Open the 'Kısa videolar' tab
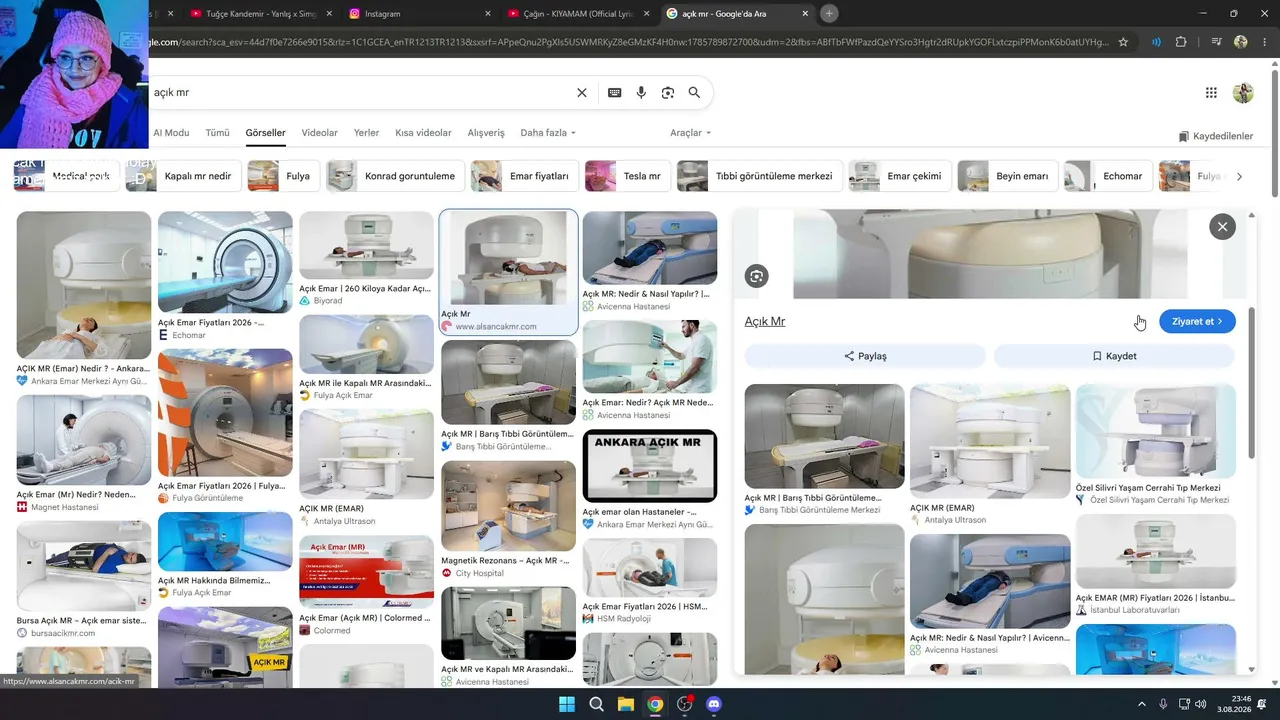 click(423, 133)
